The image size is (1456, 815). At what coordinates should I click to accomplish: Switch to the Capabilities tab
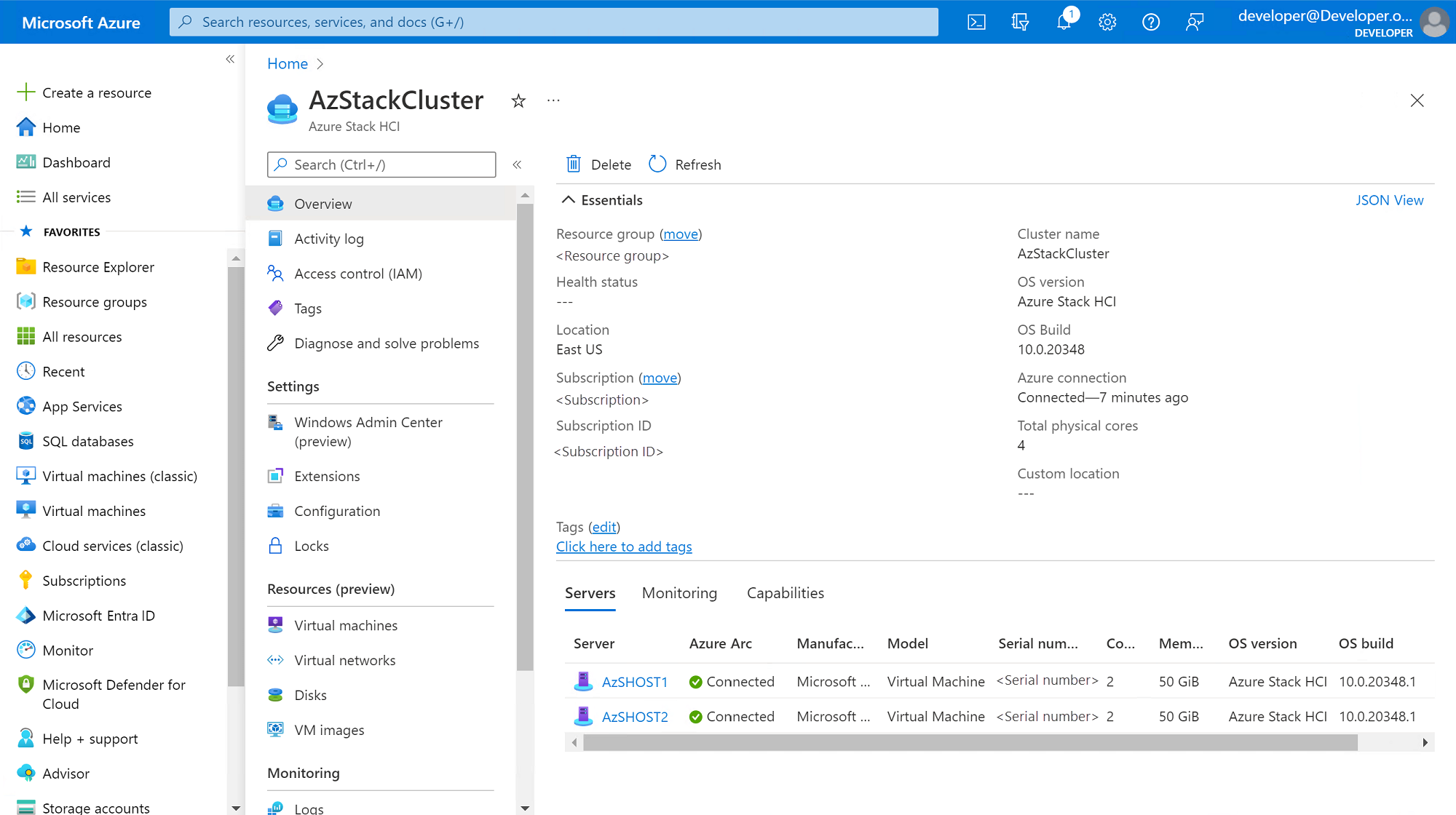[x=785, y=592]
